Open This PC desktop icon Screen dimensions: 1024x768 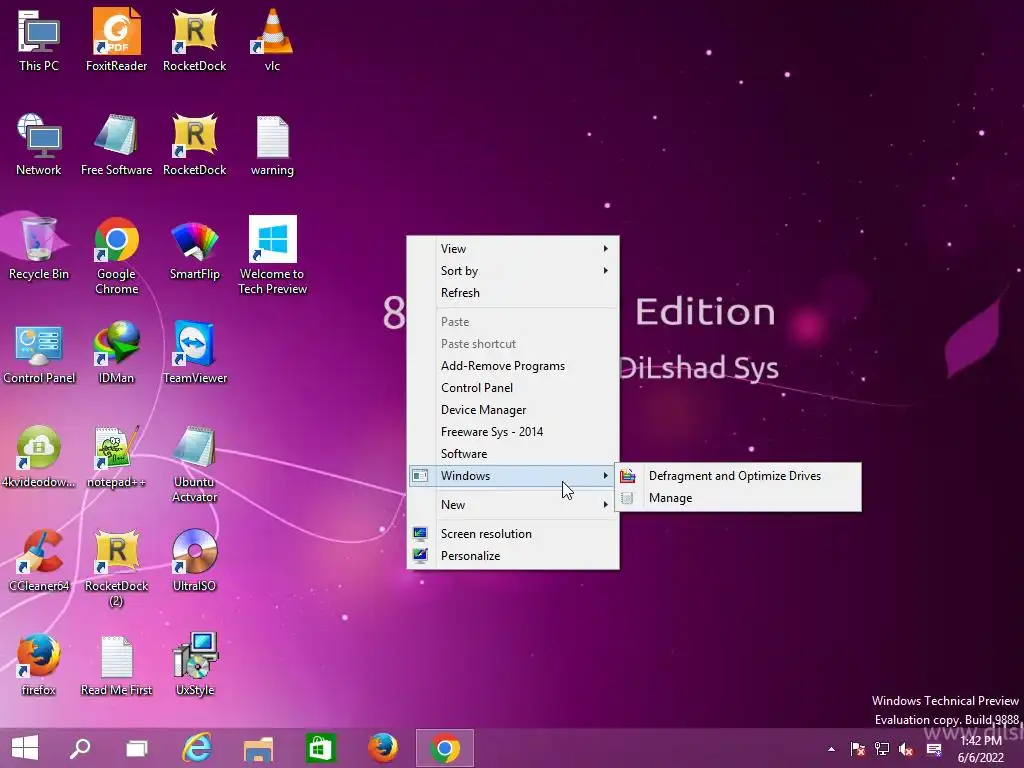39,39
